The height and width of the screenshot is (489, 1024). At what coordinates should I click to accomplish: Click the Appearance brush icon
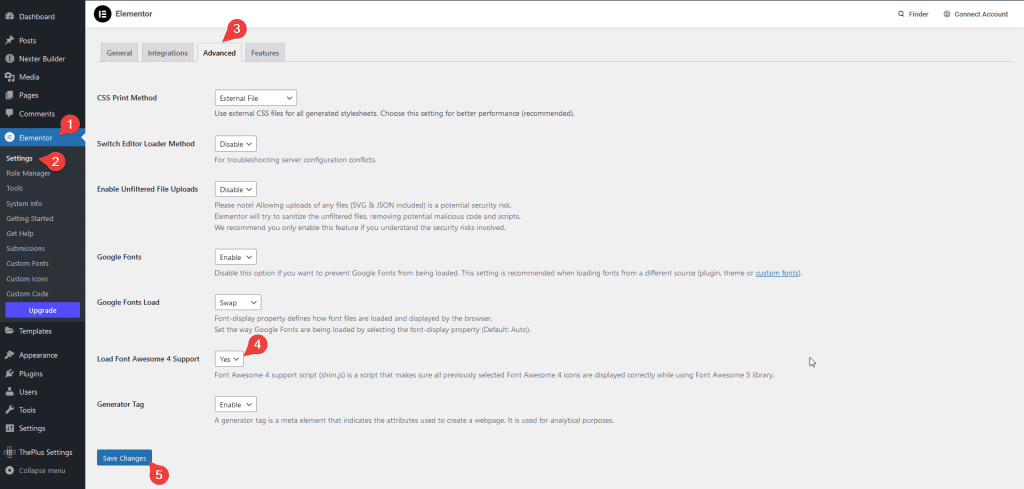[9, 355]
